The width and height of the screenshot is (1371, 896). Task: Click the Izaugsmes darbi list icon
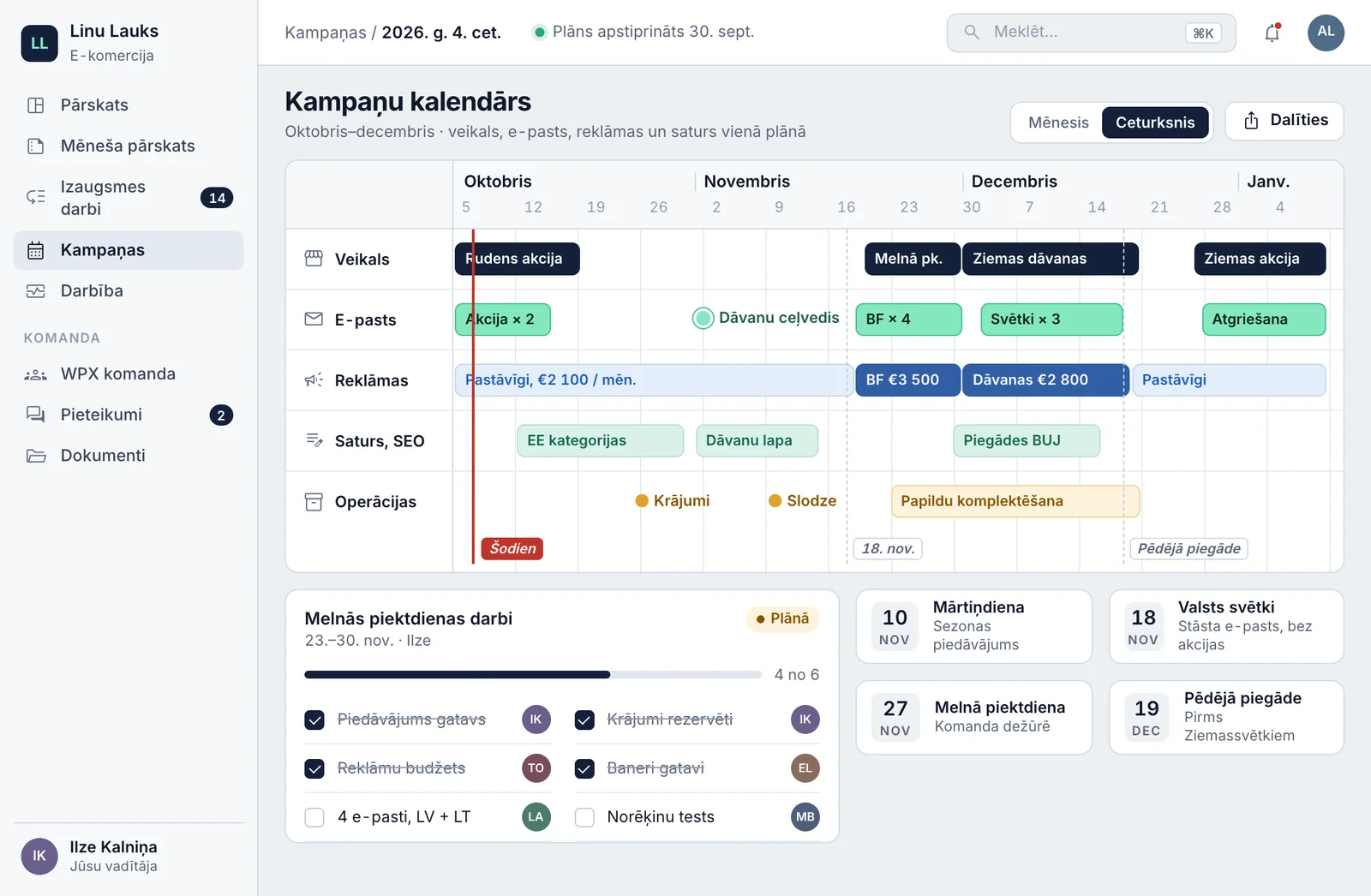36,197
